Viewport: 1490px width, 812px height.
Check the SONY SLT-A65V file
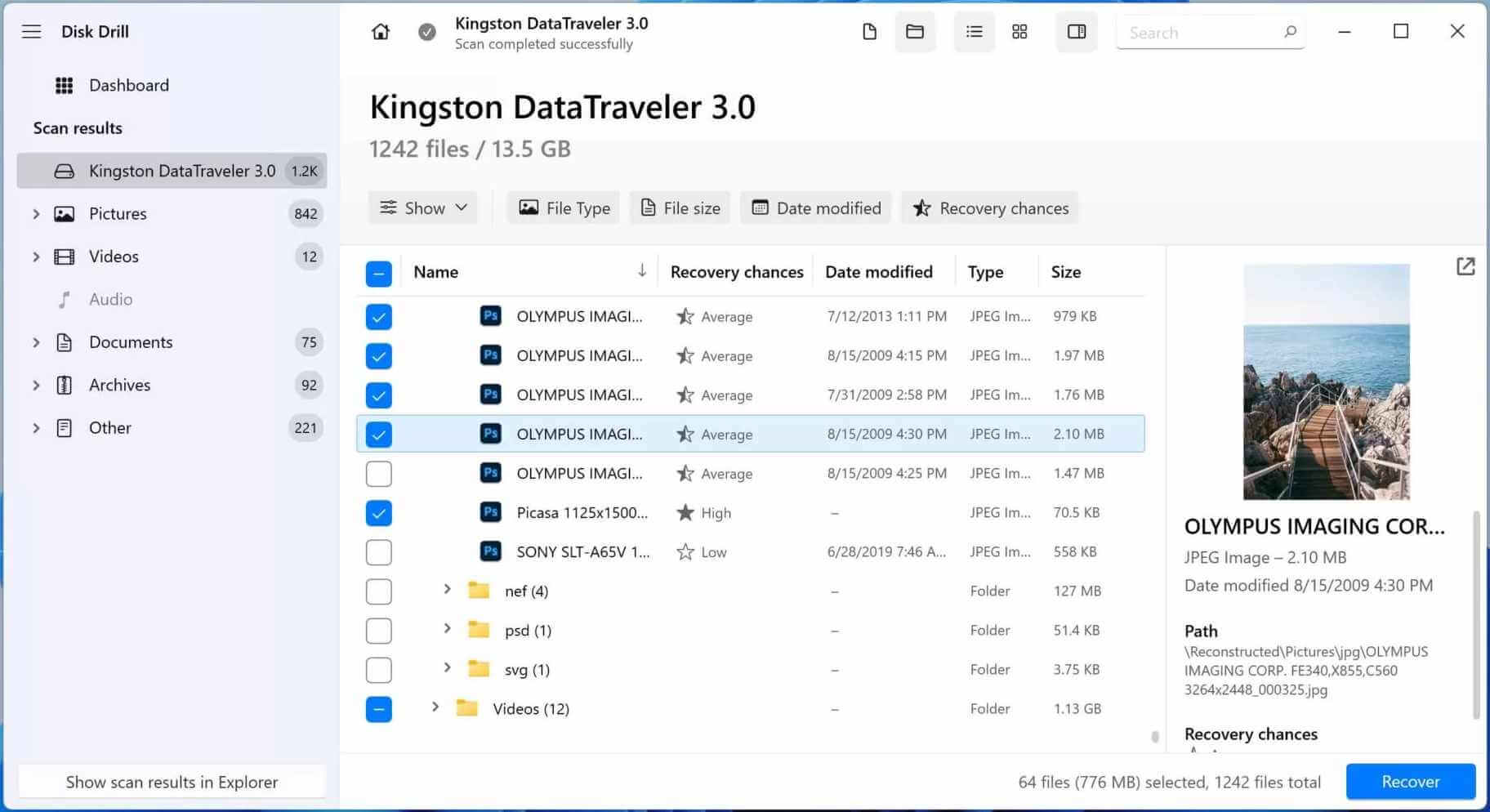point(379,552)
